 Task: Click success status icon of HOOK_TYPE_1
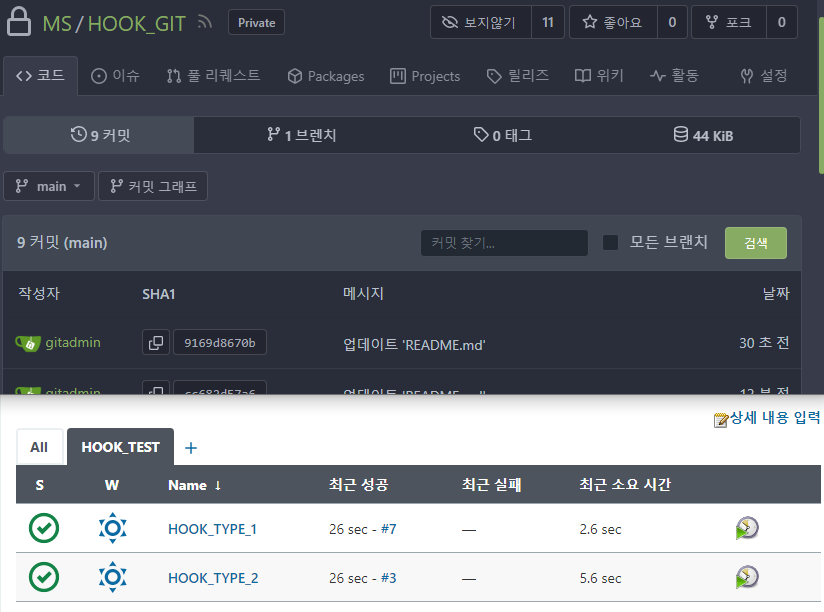coord(44,528)
